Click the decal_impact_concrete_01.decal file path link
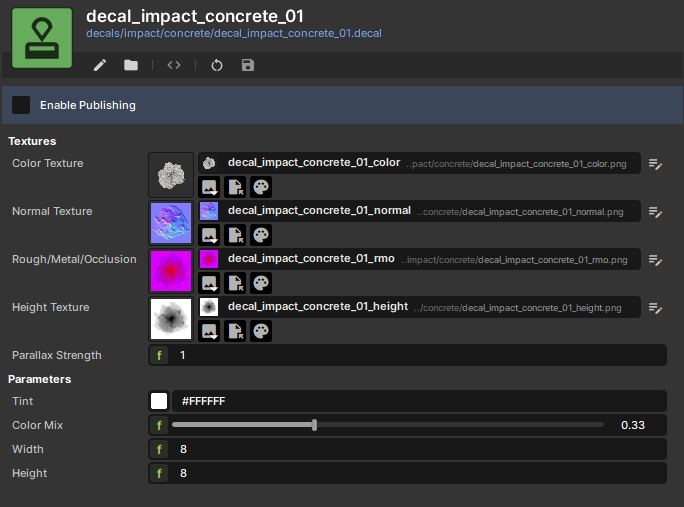Screen dimensions: 684x507 [234, 33]
